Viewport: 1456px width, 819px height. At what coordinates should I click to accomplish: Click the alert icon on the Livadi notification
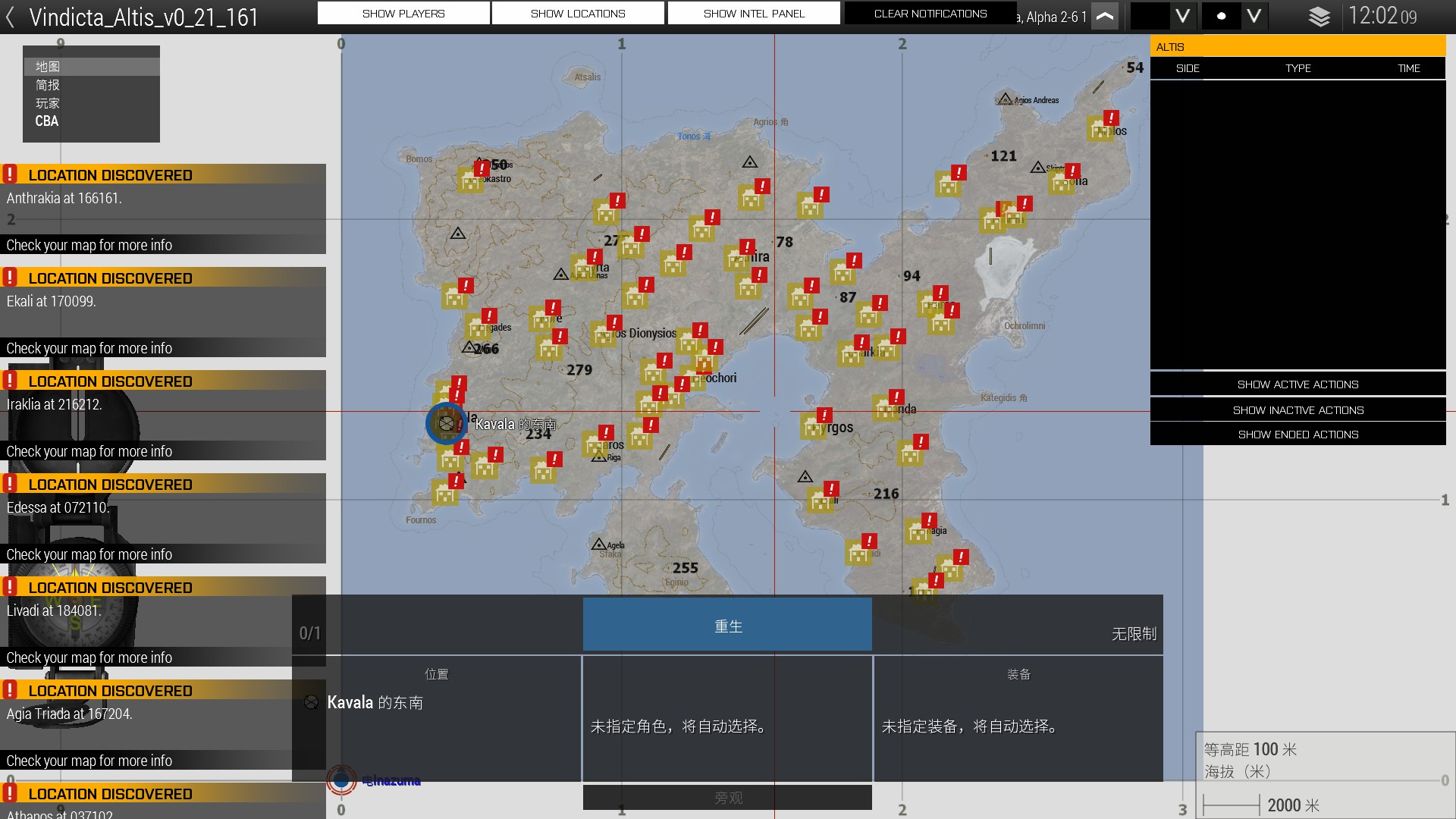pyautogui.click(x=10, y=586)
